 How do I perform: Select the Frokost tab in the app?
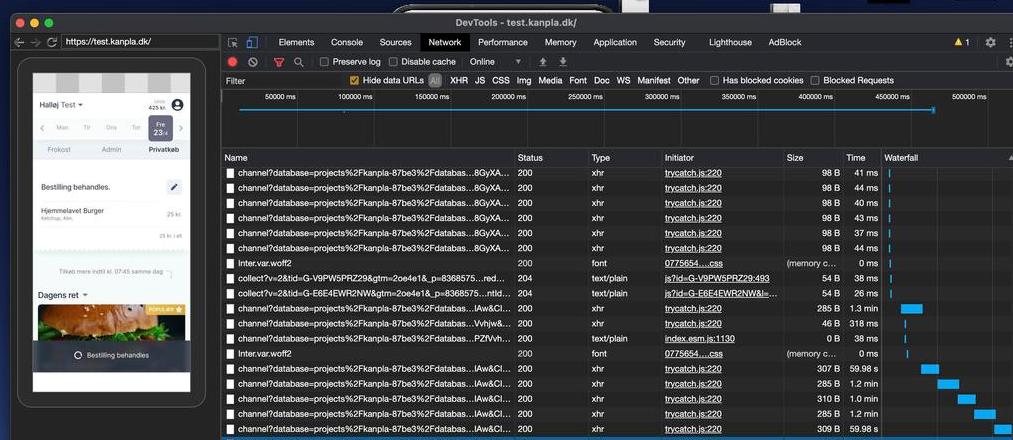click(59, 149)
